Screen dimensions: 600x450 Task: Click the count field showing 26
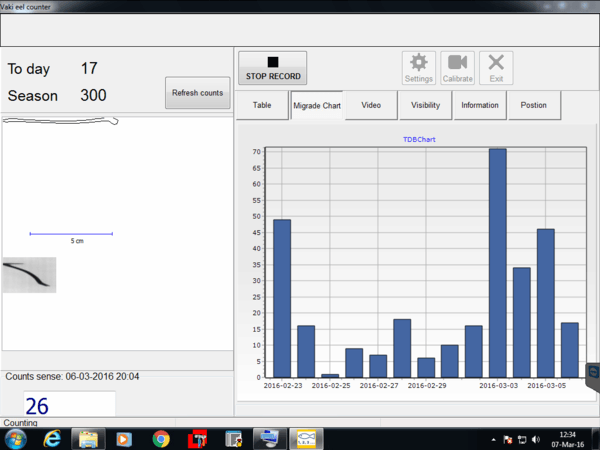[69, 404]
